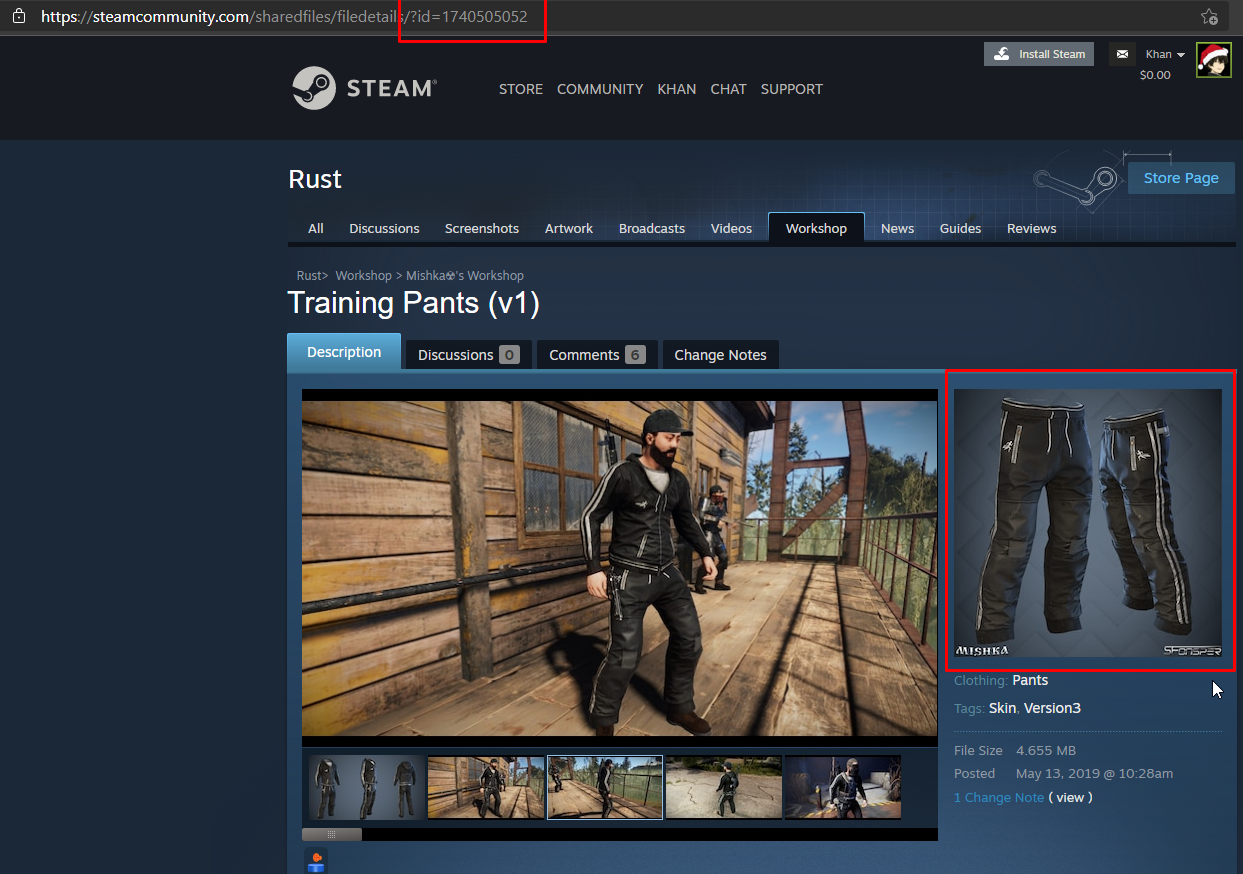Click the Training Pants (v1) title
The width and height of the screenshot is (1243, 874).
coord(413,303)
